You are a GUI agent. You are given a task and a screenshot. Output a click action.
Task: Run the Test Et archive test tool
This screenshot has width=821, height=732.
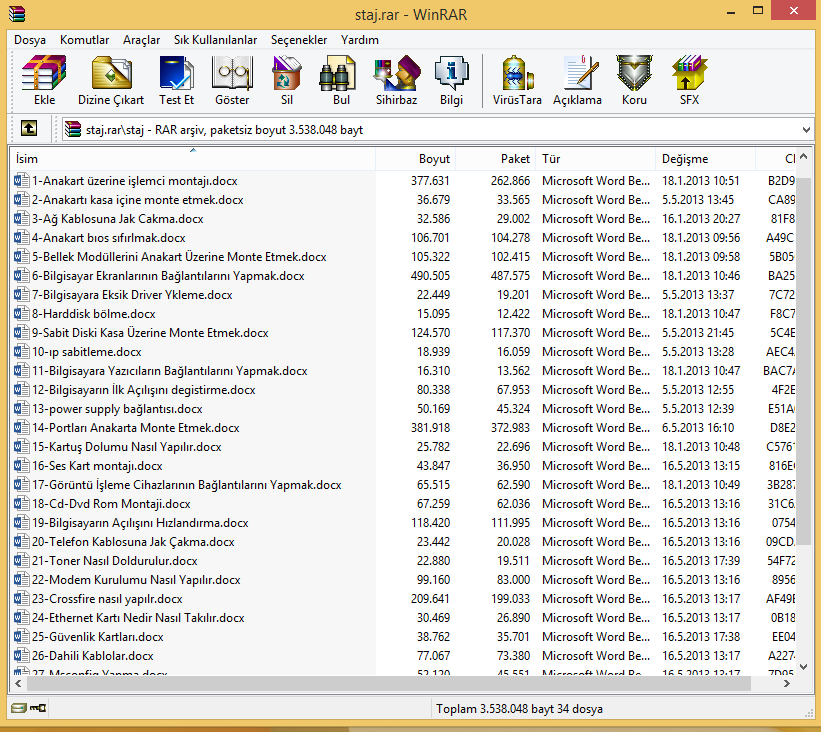coord(176,73)
